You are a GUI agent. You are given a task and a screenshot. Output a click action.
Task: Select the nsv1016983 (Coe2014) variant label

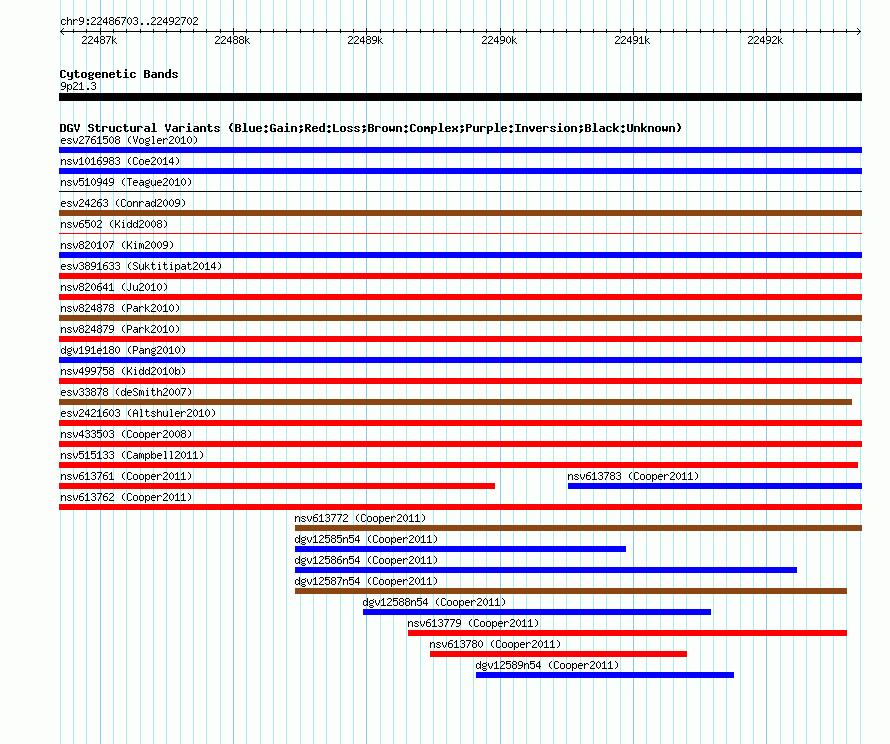(x=120, y=161)
